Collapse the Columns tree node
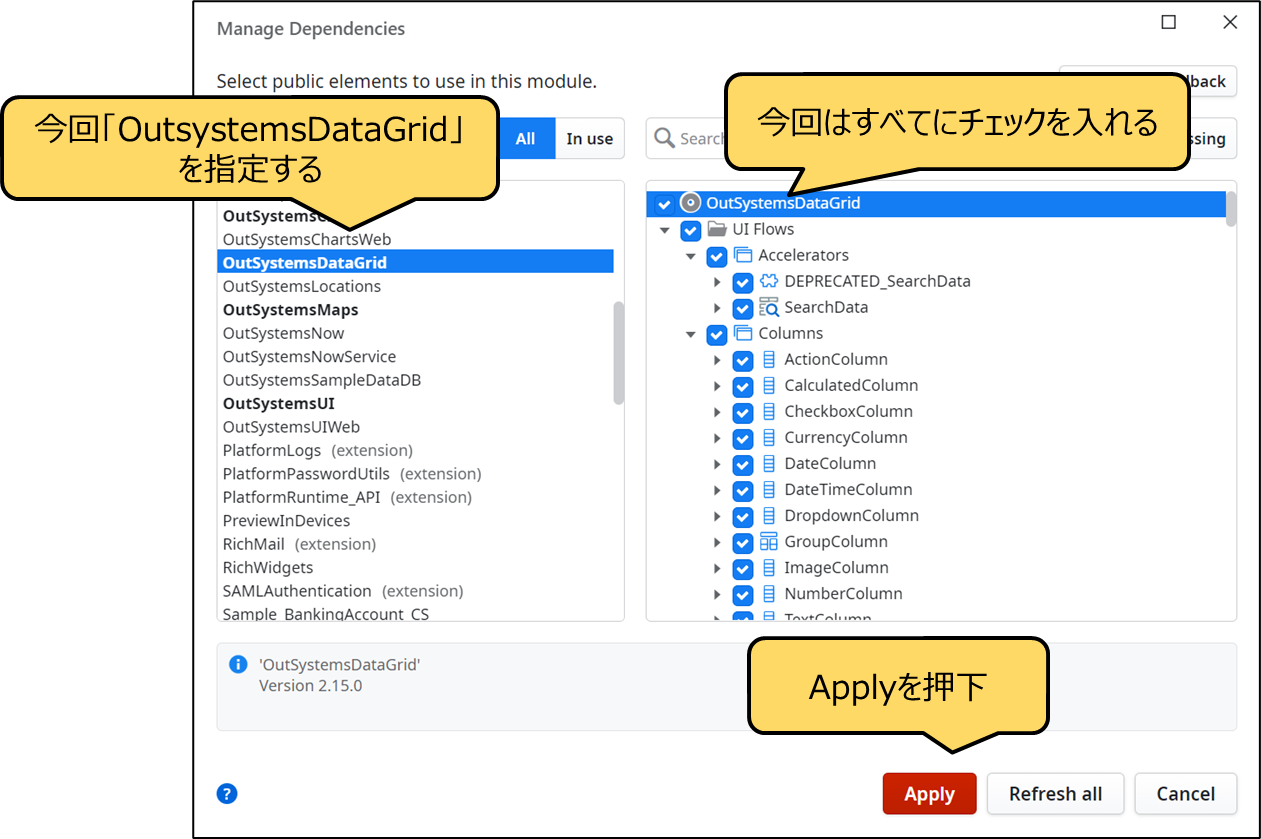This screenshot has height=839, width=1261. 691,334
